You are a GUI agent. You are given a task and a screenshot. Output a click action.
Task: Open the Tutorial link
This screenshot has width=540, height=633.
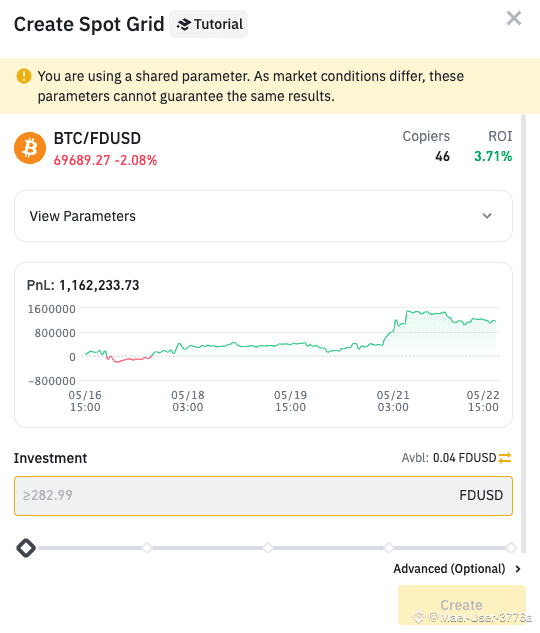click(x=208, y=24)
